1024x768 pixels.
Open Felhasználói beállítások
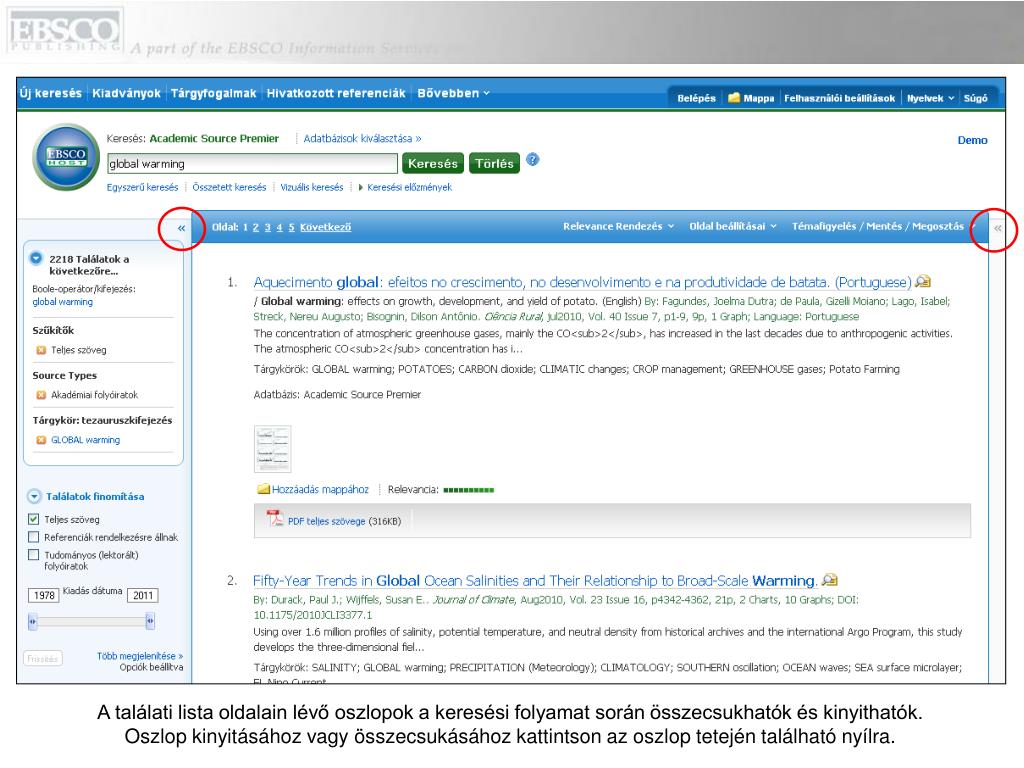839,98
